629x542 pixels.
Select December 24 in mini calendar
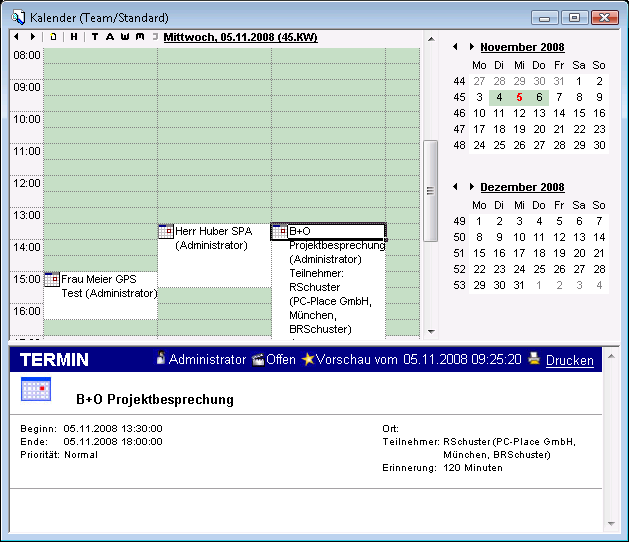click(519, 269)
